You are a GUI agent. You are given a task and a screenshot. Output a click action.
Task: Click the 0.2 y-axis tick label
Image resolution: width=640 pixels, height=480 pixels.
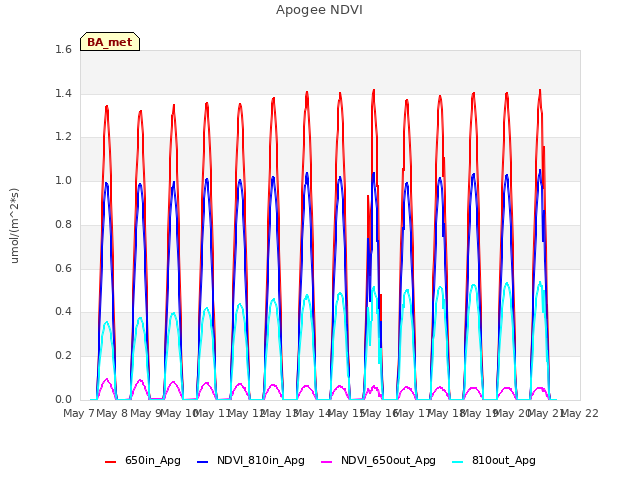[63, 356]
